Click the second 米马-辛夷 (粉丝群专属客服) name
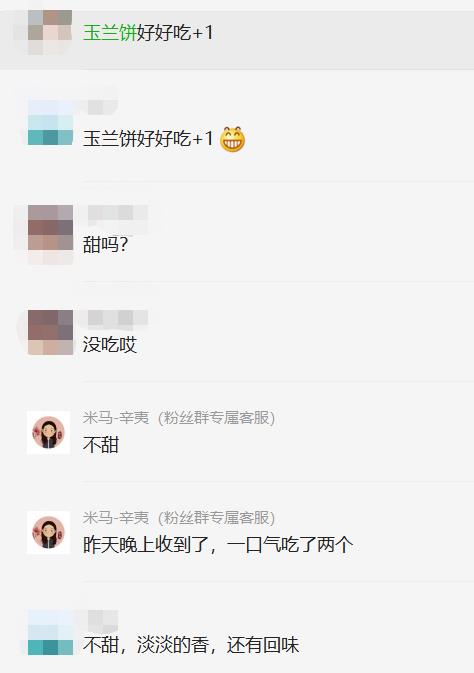 [179, 518]
